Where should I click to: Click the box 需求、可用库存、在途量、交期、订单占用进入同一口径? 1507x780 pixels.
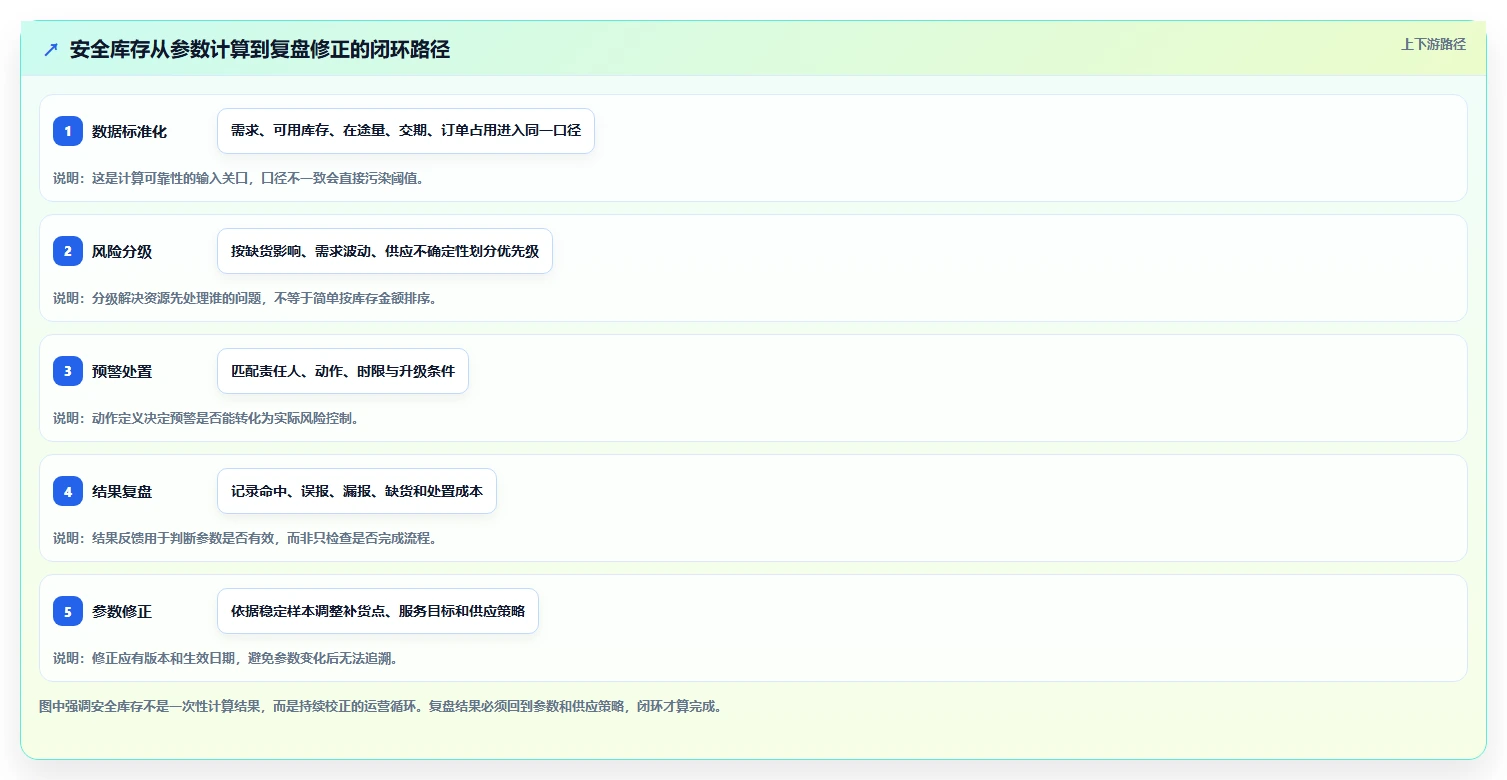tap(406, 131)
